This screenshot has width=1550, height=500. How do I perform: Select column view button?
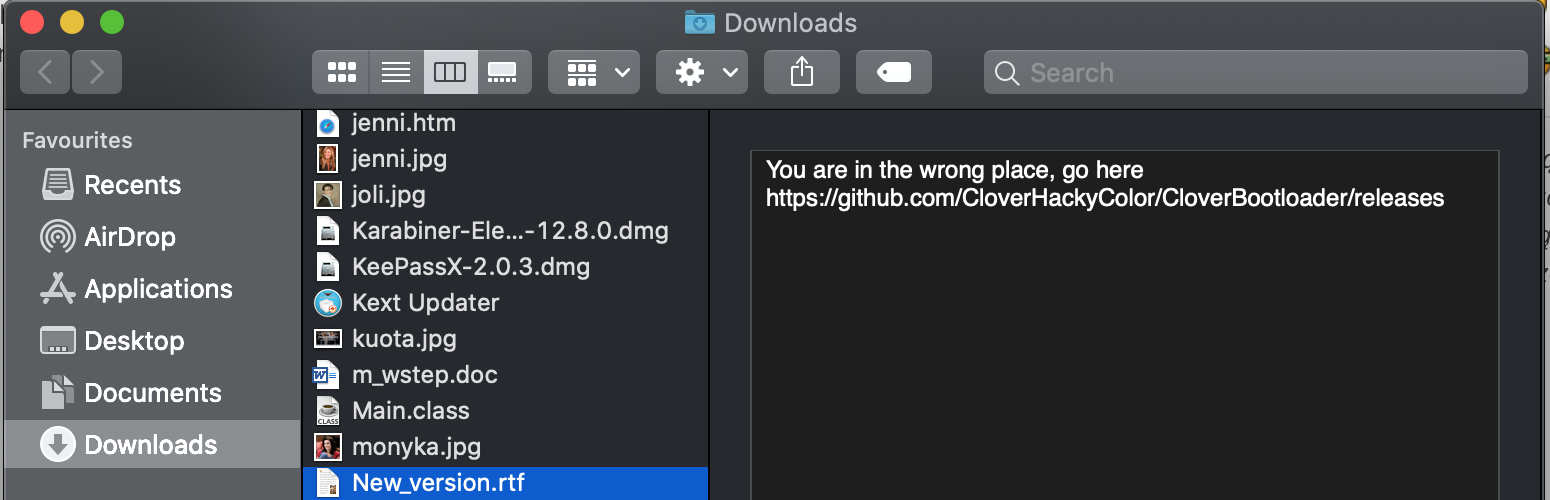pyautogui.click(x=450, y=72)
